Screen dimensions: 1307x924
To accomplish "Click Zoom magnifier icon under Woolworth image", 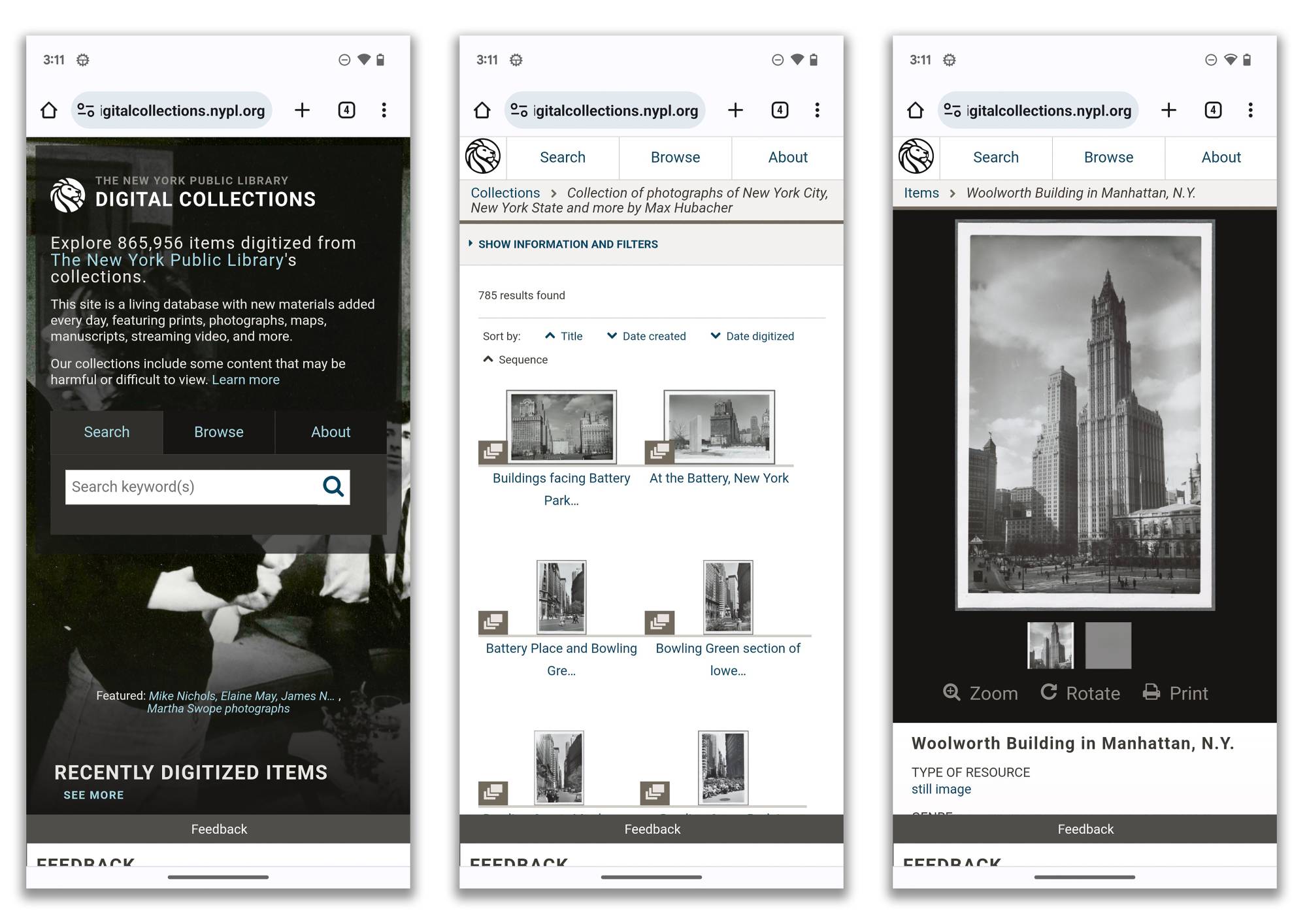I will click(x=951, y=692).
